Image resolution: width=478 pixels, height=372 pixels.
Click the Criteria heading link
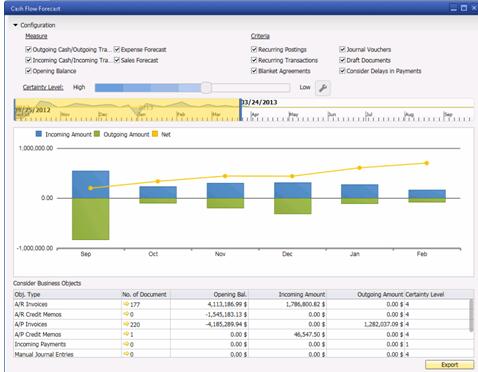(x=260, y=36)
